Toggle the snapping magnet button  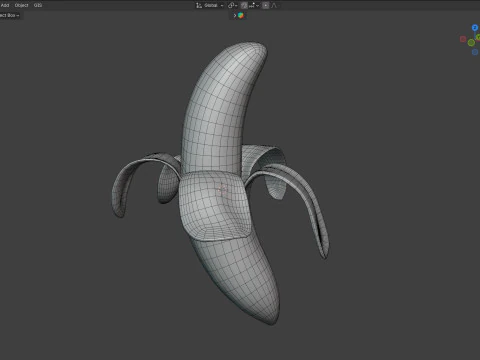point(244,5)
